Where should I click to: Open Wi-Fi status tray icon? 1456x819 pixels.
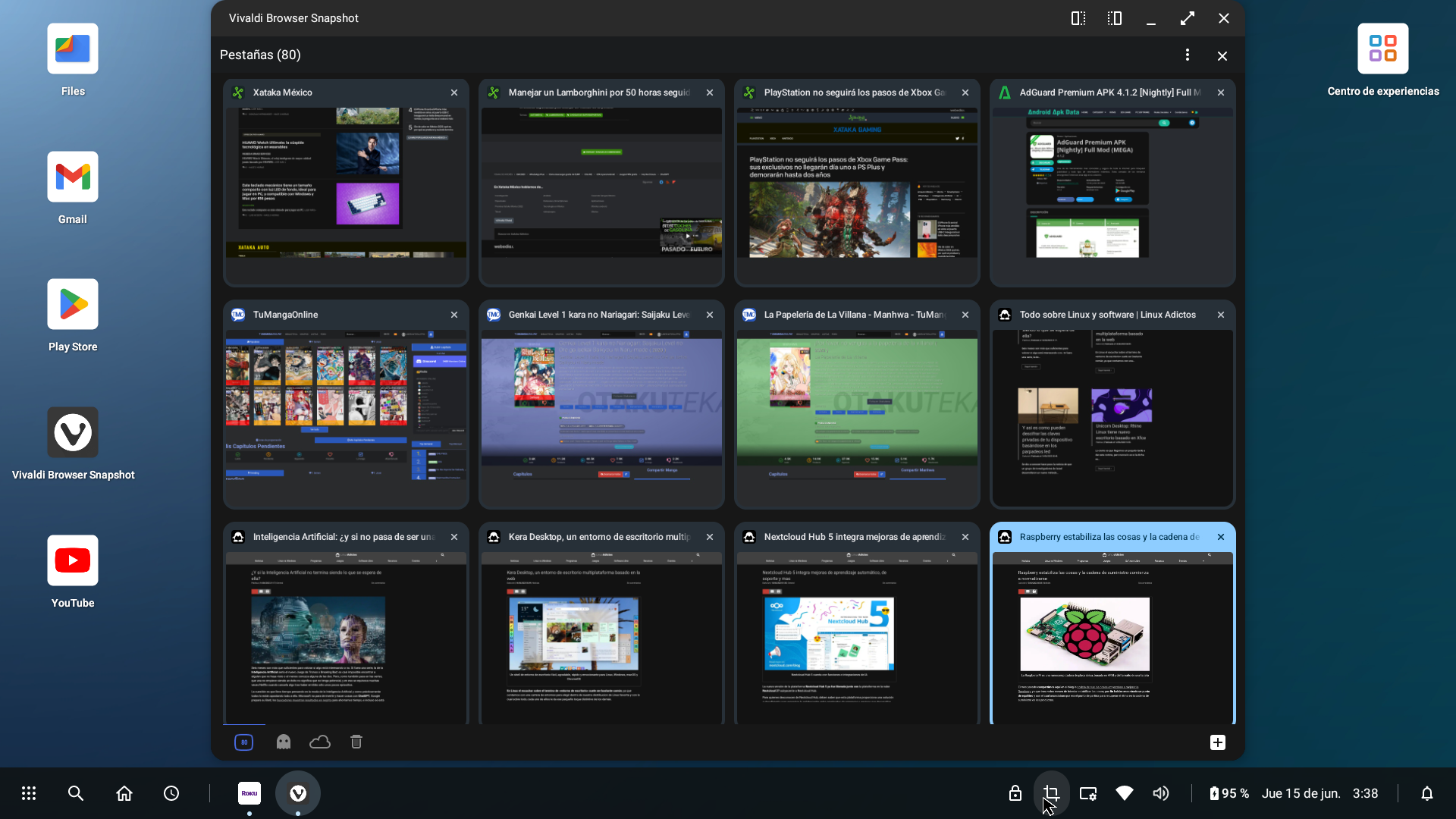coord(1125,793)
